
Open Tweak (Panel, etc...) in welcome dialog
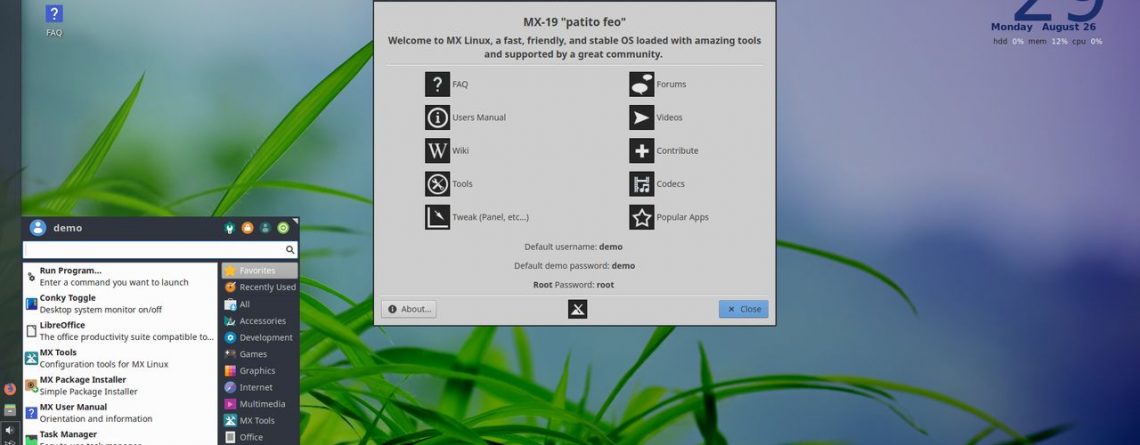coord(437,217)
